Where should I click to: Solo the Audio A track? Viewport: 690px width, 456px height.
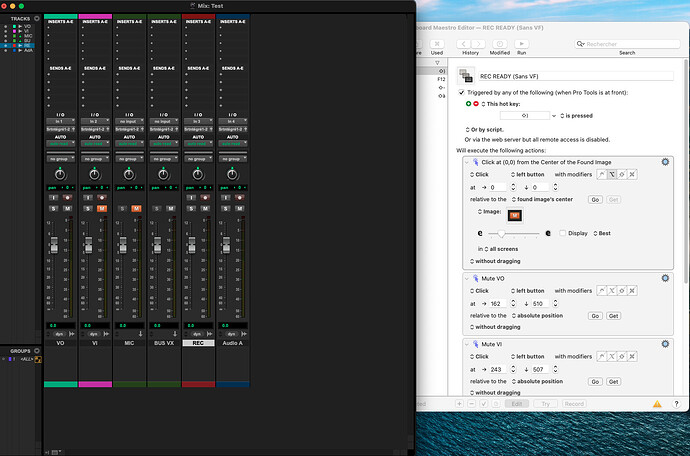pos(225,208)
